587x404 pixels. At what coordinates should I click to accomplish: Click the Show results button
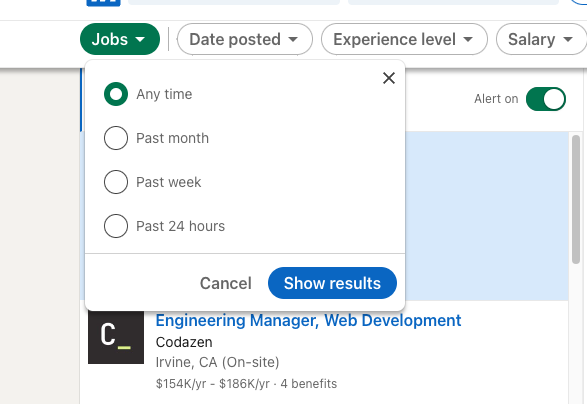point(332,283)
